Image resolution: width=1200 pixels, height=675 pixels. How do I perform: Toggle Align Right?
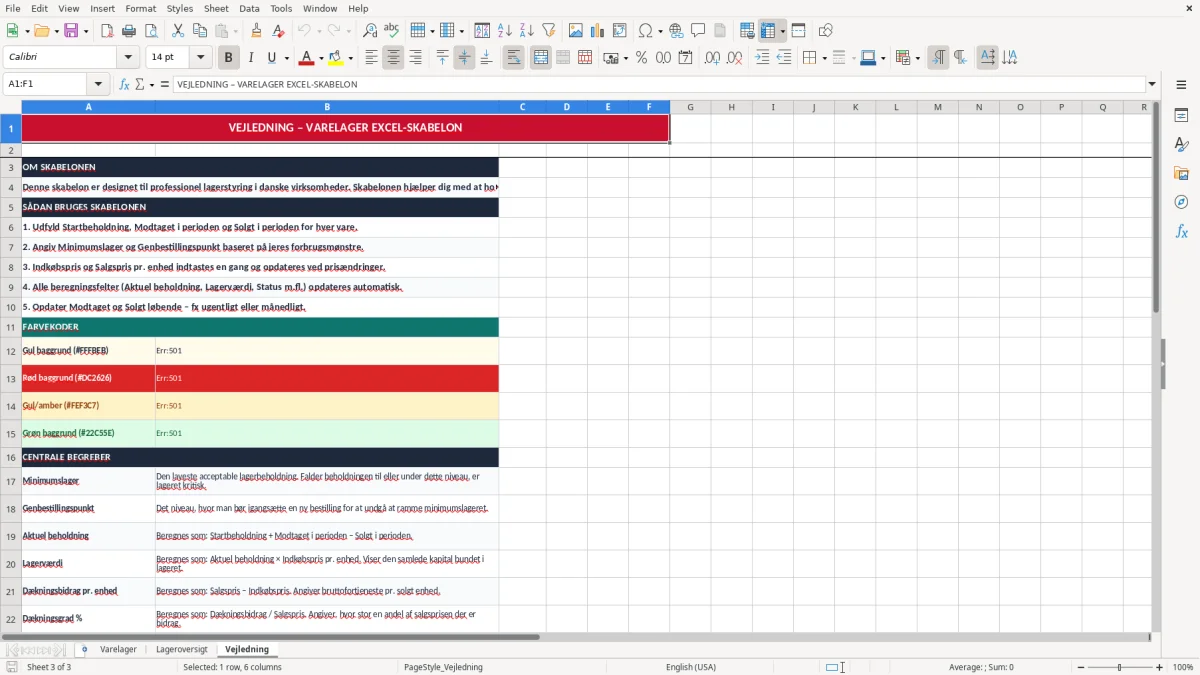415,58
